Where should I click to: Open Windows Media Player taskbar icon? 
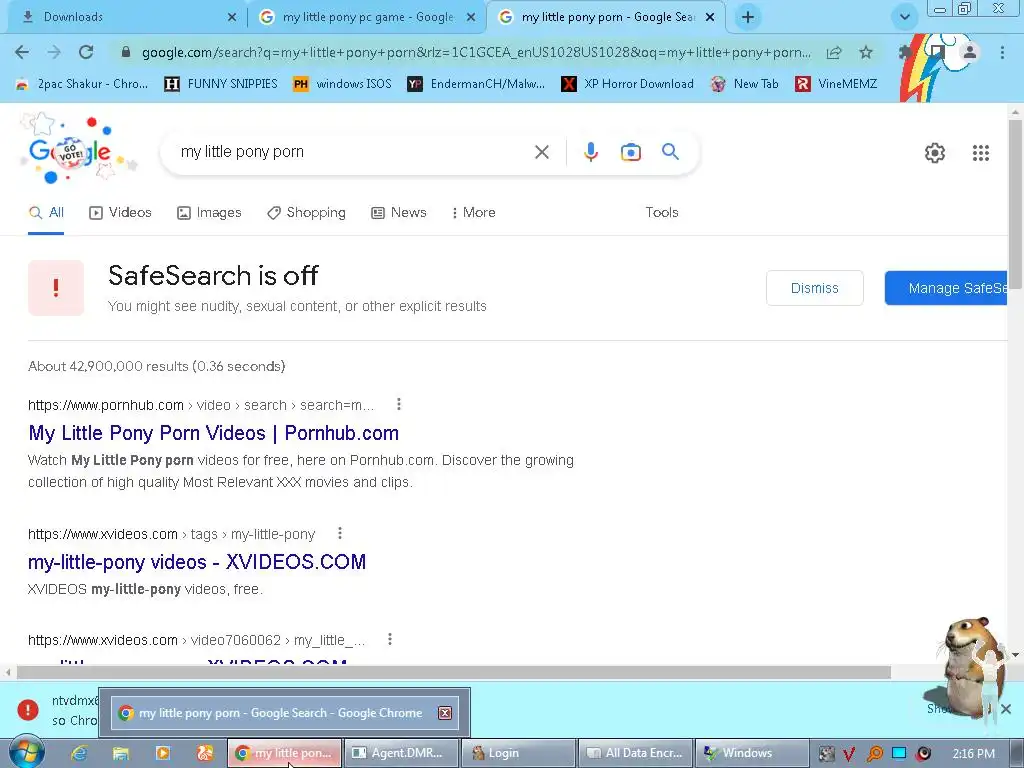coord(163,753)
